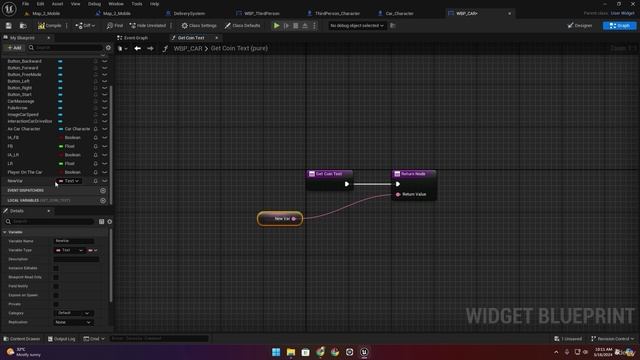The image size is (640, 360).
Task: Open Replication None dropdown
Action: point(73,322)
